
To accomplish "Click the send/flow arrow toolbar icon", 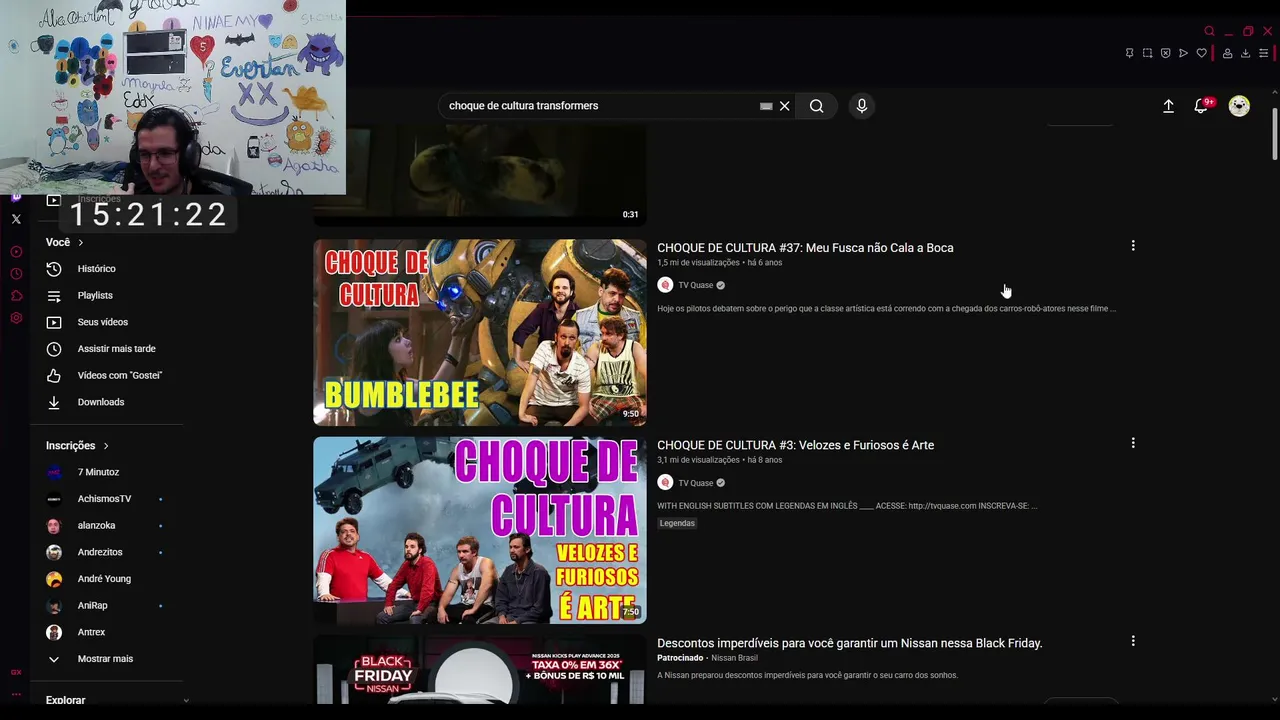I will point(1183,53).
